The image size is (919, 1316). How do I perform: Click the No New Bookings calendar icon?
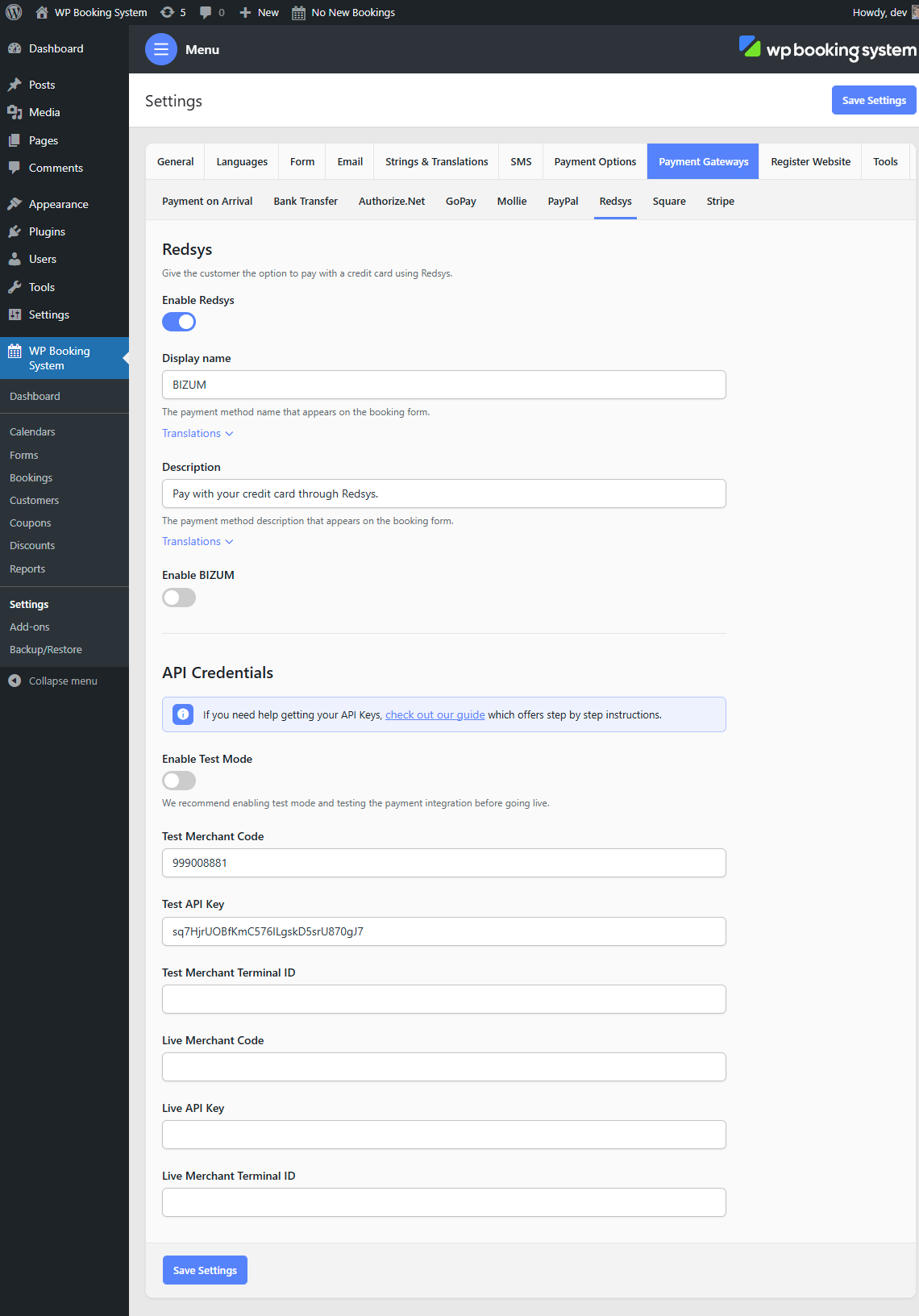[298, 13]
